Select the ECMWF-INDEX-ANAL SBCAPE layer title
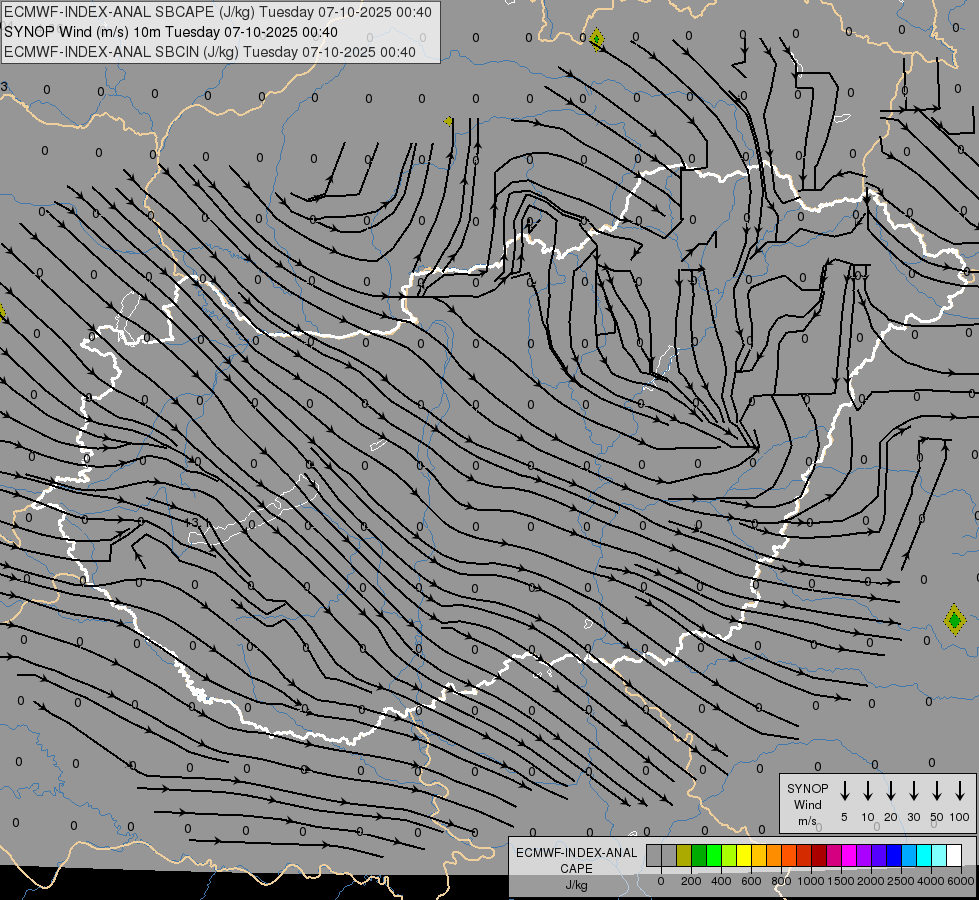Image resolution: width=979 pixels, height=900 pixels. pos(218,12)
